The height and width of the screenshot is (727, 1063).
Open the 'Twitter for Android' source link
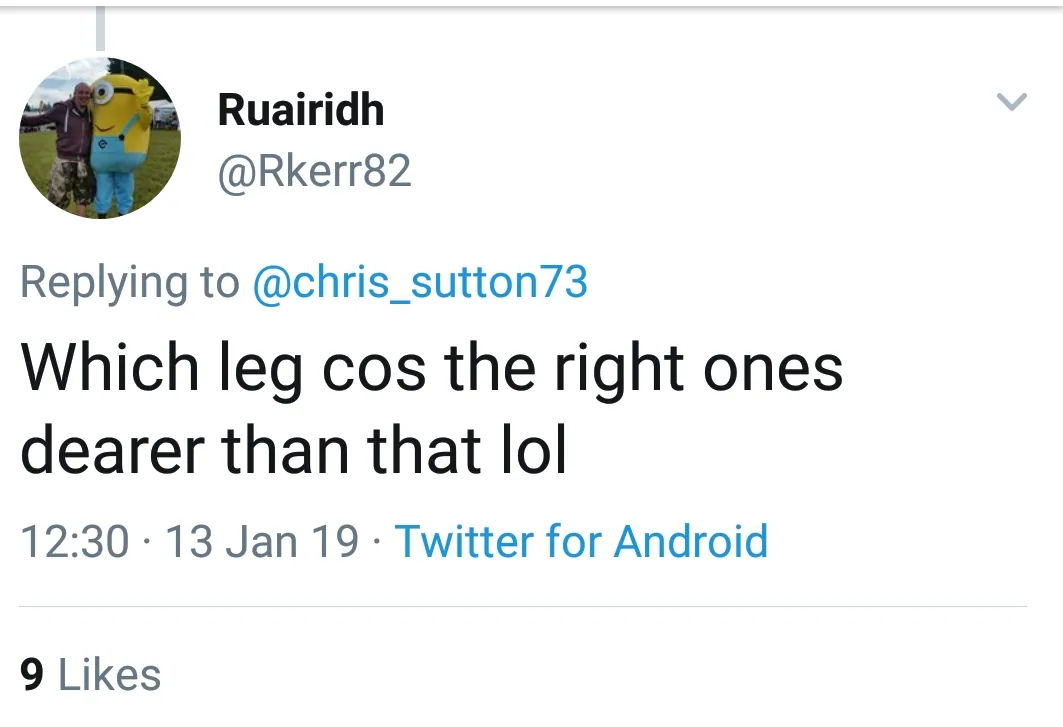click(581, 542)
